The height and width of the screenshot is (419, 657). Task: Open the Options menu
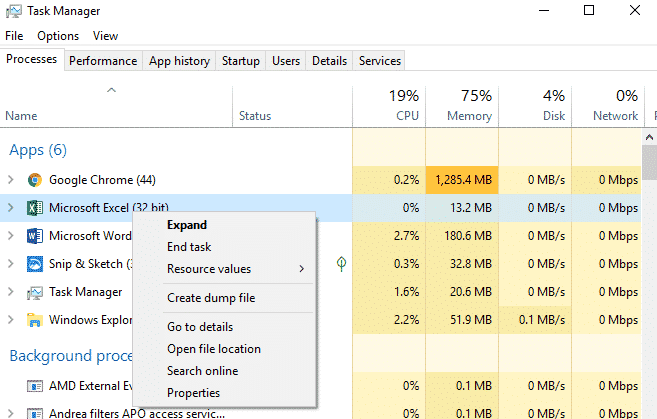[58, 36]
